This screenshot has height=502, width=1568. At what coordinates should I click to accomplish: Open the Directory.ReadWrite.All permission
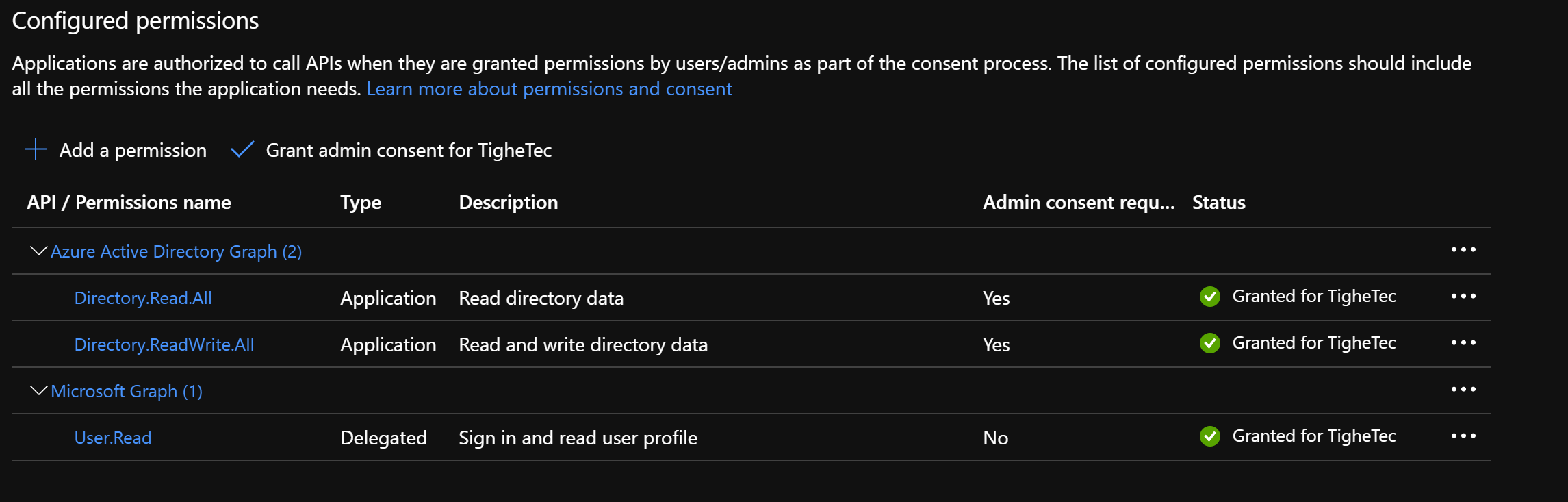point(164,344)
